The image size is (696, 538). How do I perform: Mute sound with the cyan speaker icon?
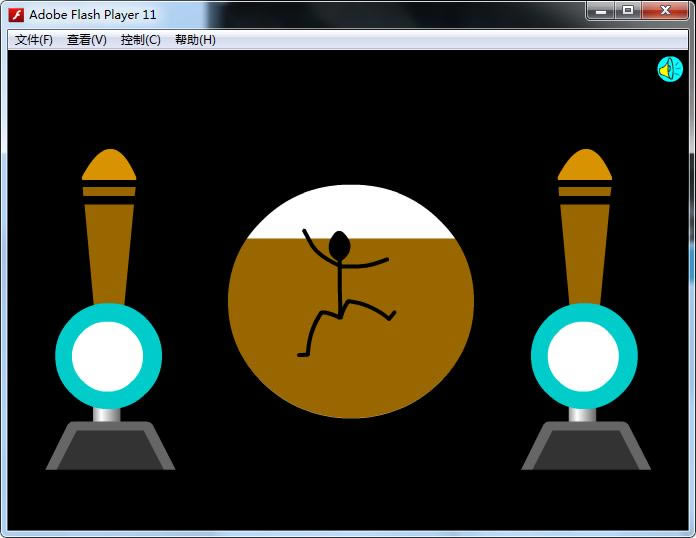click(x=669, y=69)
